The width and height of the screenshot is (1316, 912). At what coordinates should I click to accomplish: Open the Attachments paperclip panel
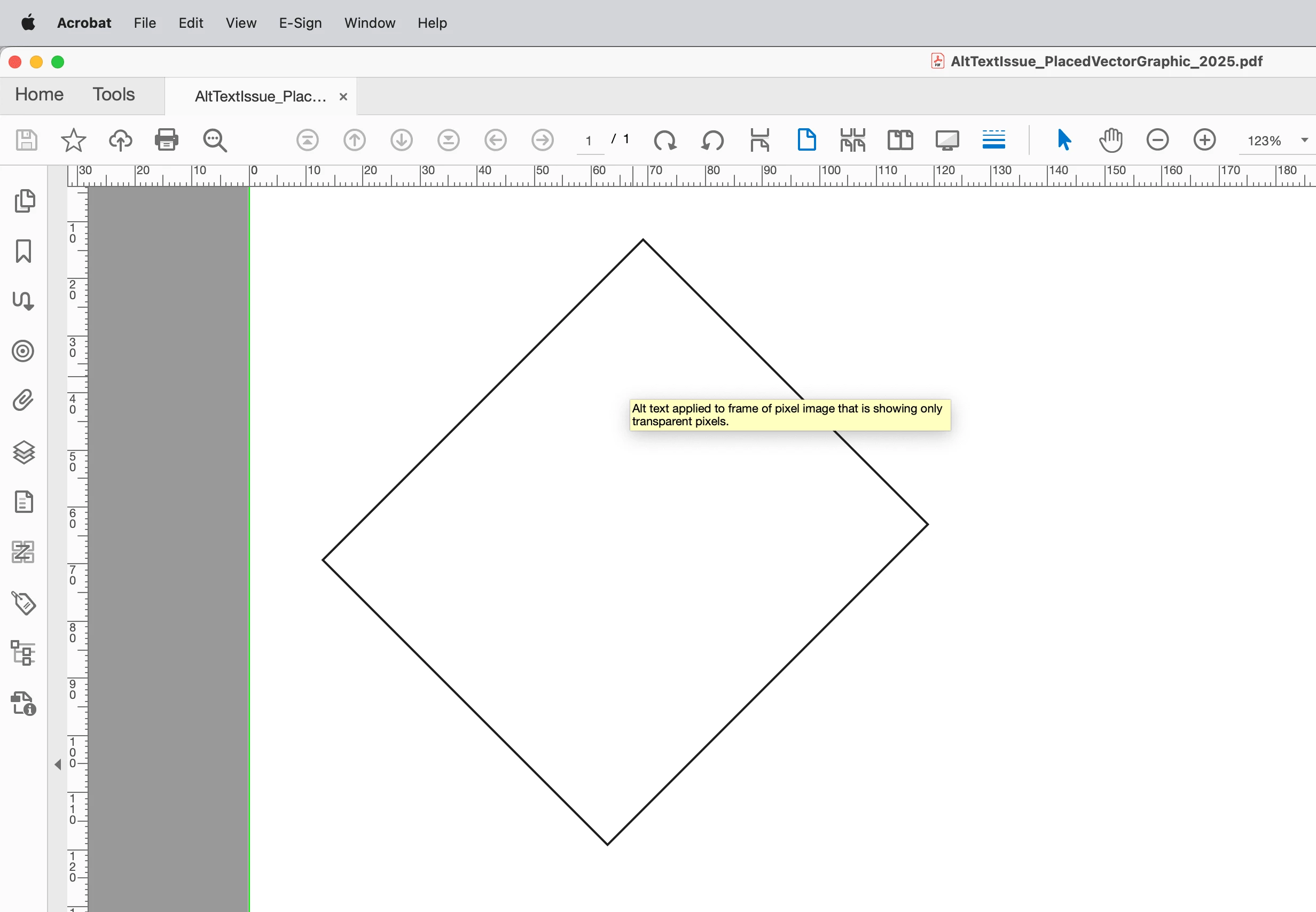point(23,401)
